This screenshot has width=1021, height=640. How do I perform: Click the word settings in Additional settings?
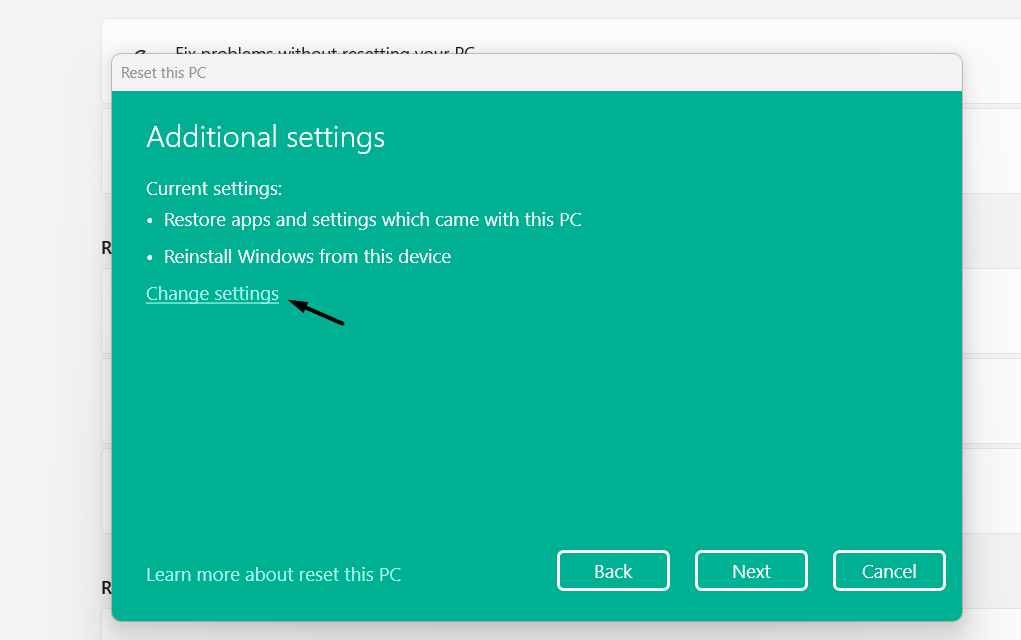click(335, 139)
